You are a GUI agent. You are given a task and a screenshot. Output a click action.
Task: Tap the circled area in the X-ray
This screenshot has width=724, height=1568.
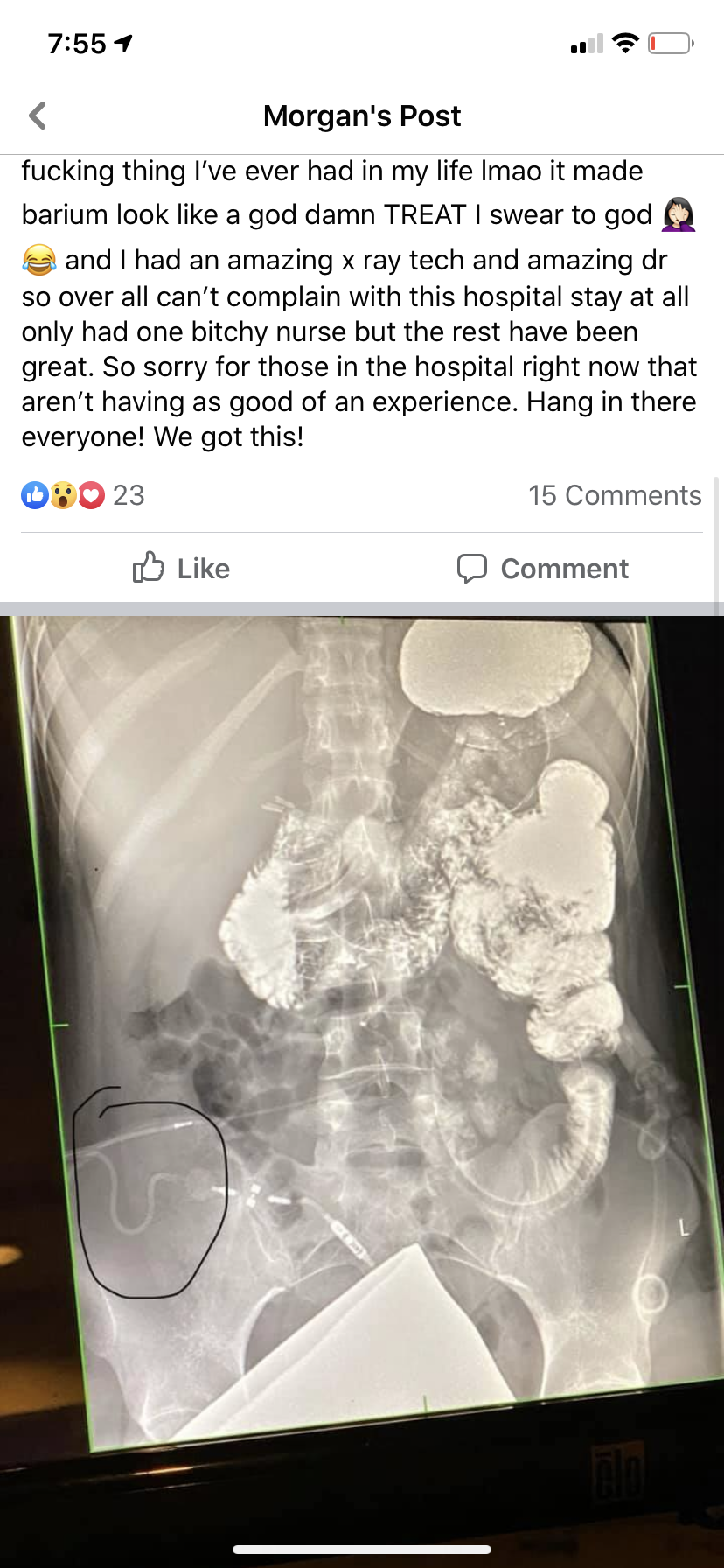[150, 1192]
